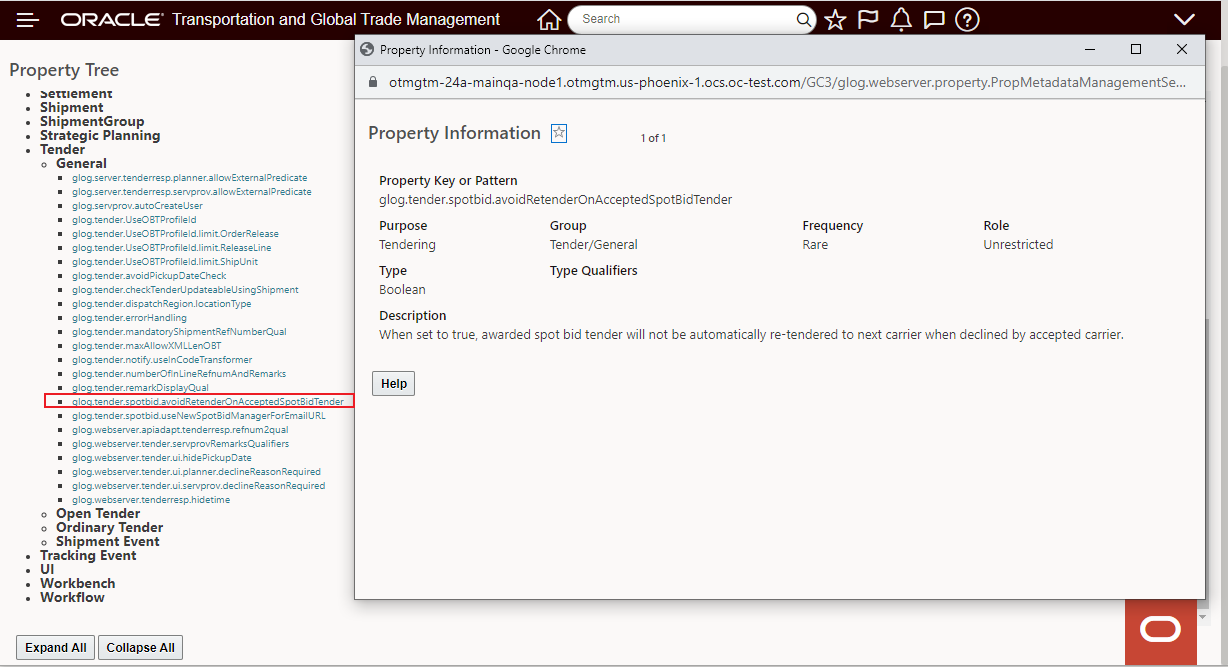Expand the Open Tender subnode
Screen dimensions: 1228x667
98,513
